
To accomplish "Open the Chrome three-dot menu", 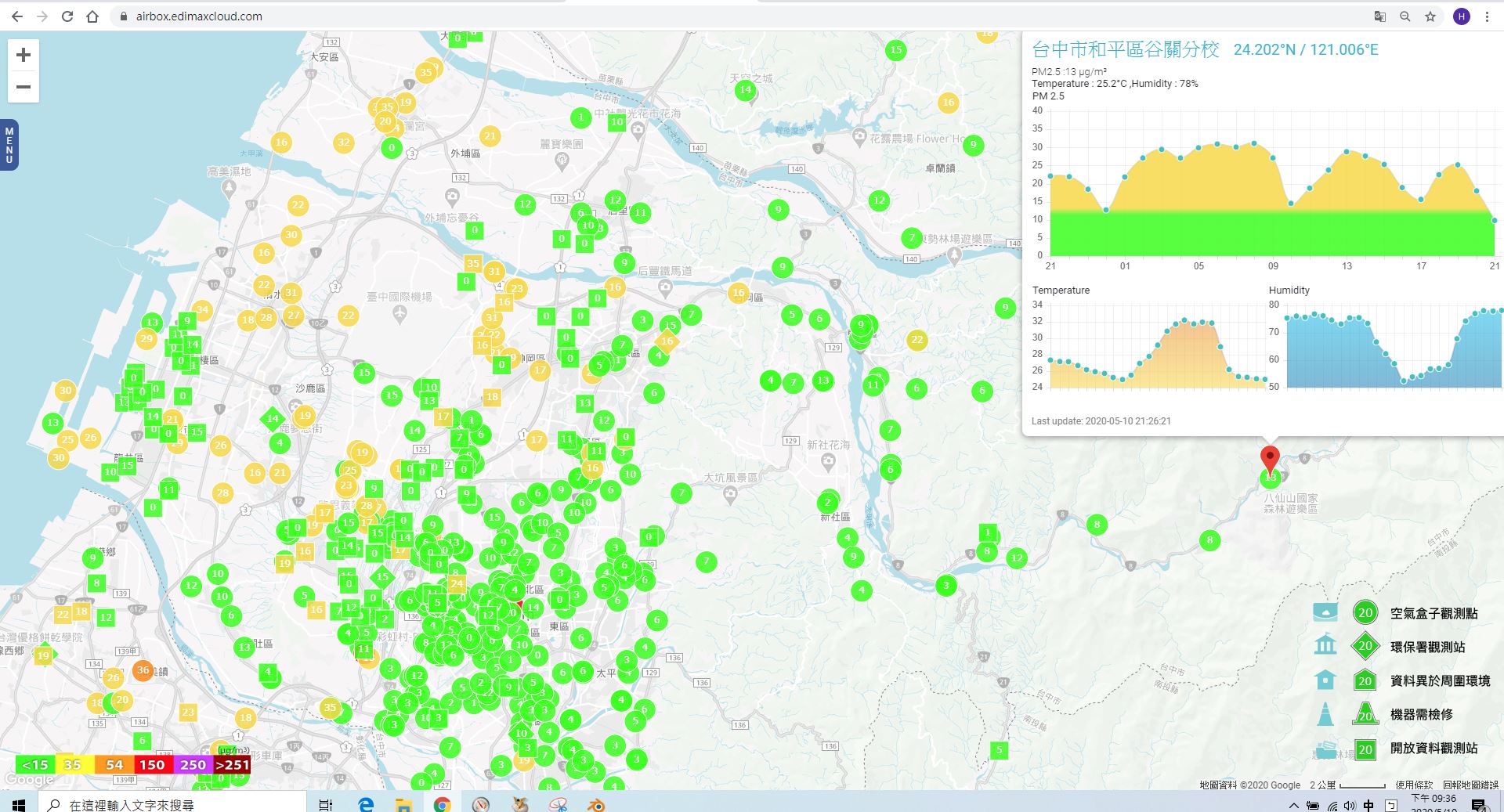I will pos(1487,16).
